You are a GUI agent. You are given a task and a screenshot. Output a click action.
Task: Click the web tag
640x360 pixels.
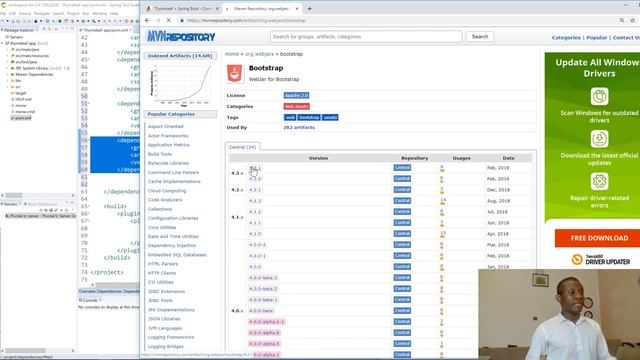[290, 118]
